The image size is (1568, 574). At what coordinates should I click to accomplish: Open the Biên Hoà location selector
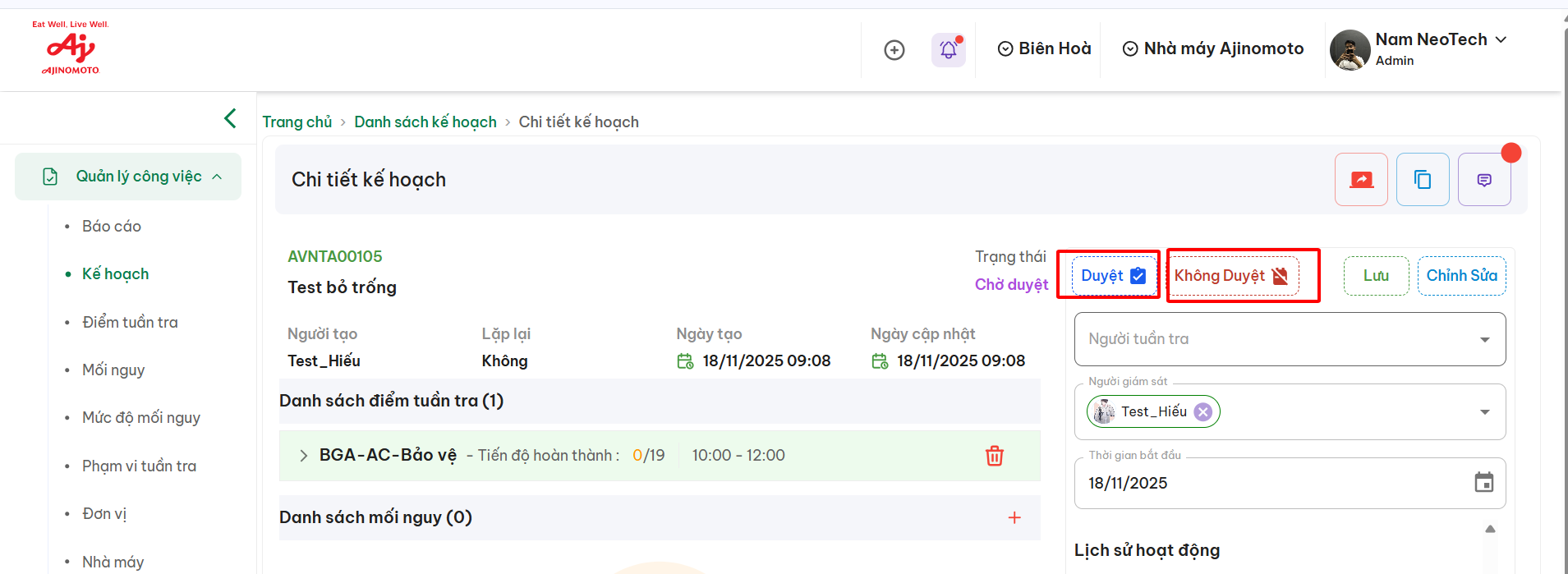(x=1044, y=49)
